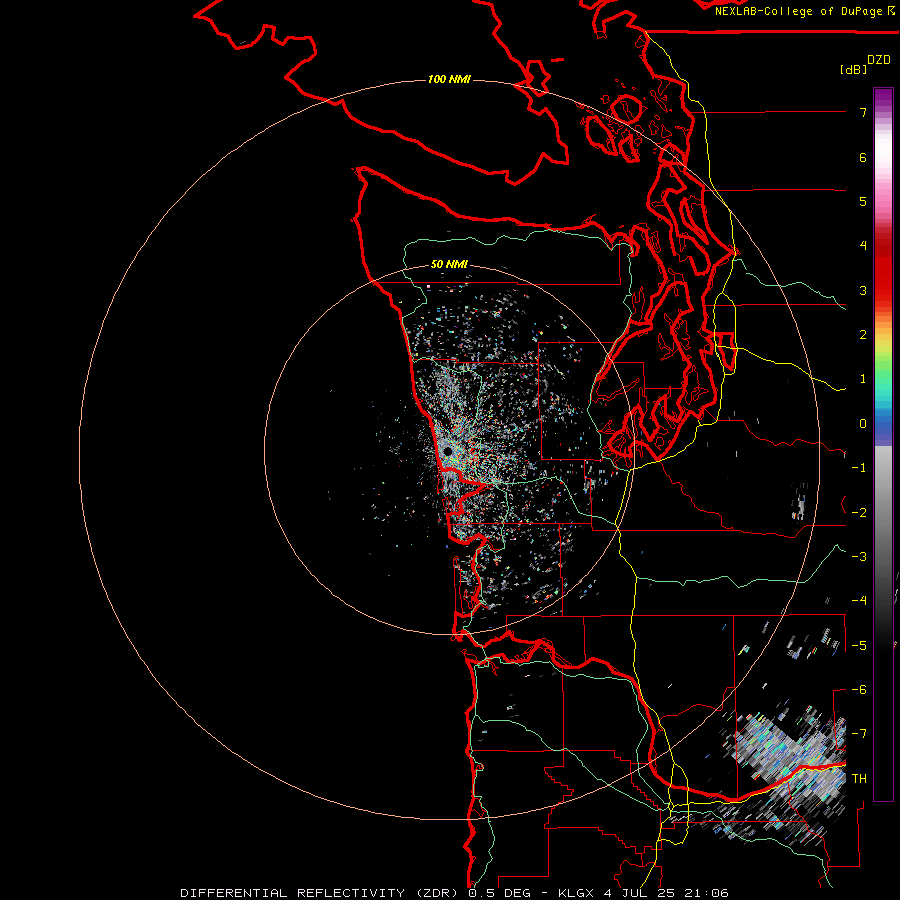Screen dimensions: 900x900
Task: Click the 50 NMI range ring label
Action: [449, 265]
